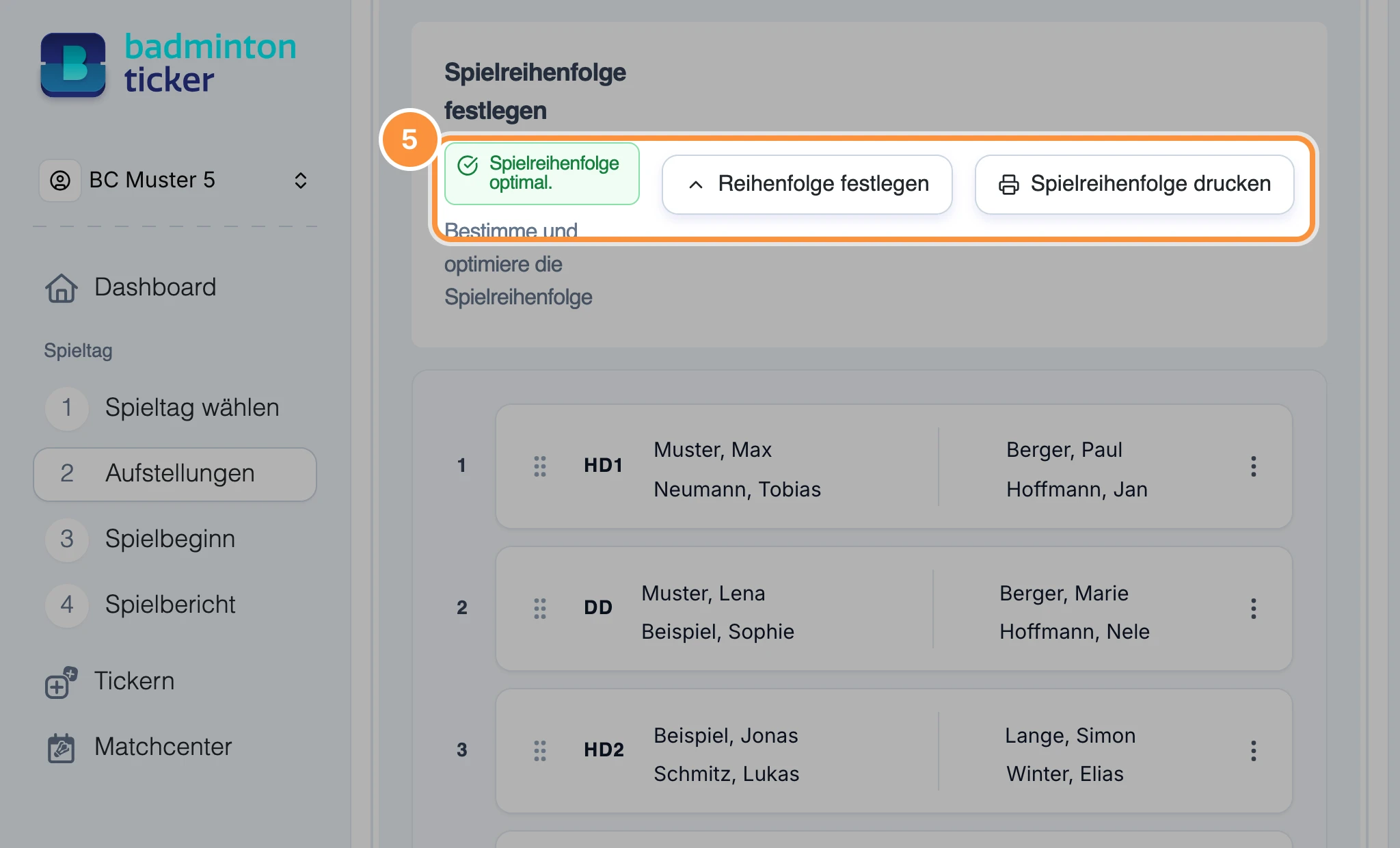Click player name Hoffmann, Jan

1077,490
